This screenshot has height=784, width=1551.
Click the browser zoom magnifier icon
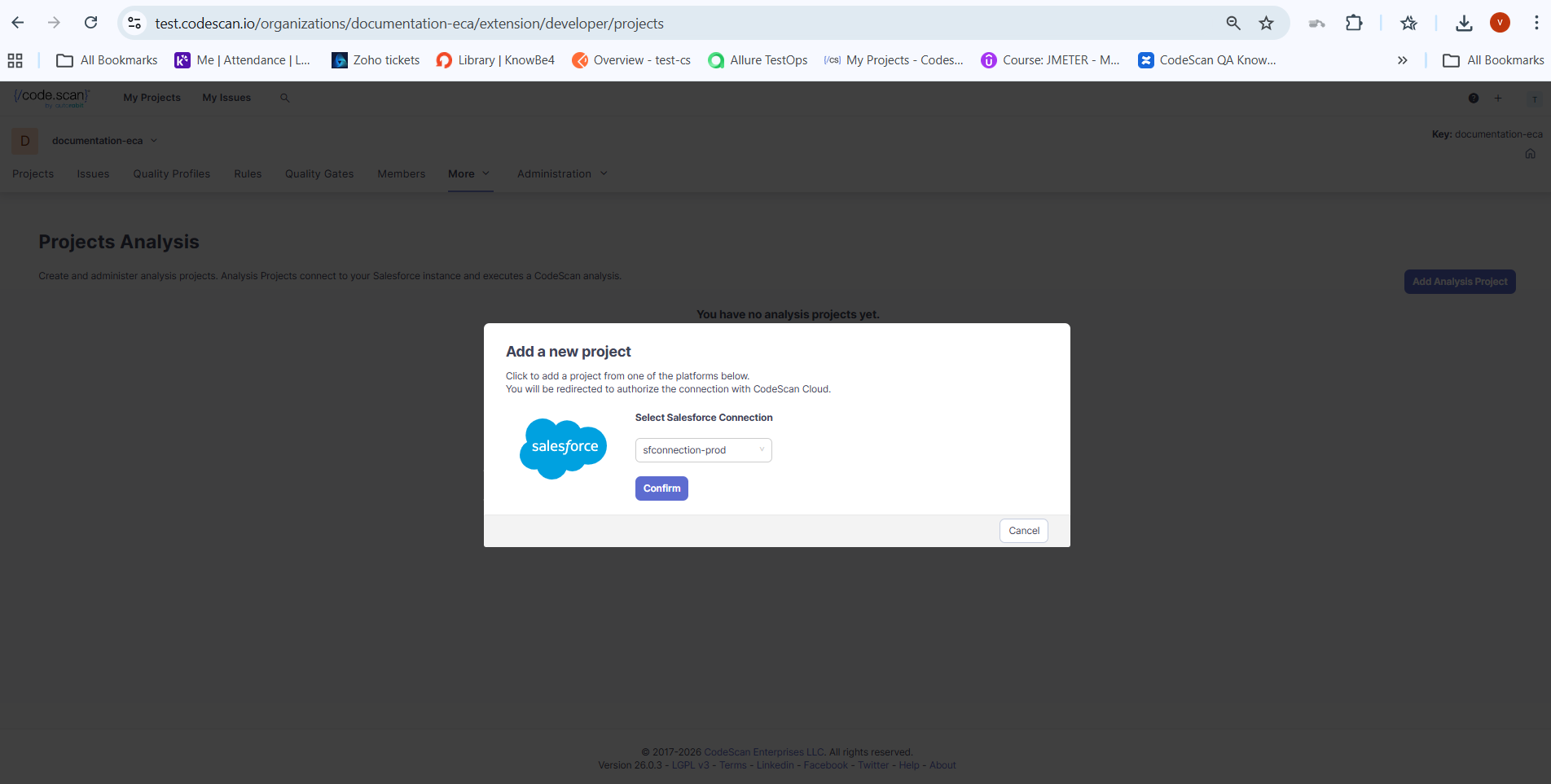(x=1233, y=23)
